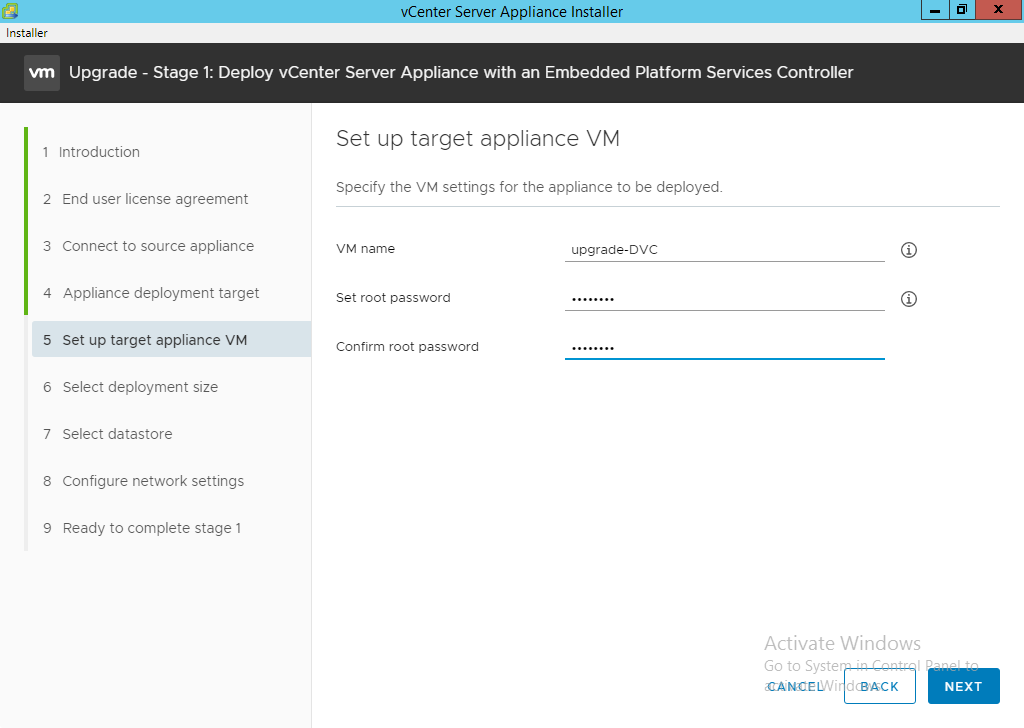This screenshot has width=1024, height=728.
Task: Open the Installer menu
Action: [x=27, y=33]
